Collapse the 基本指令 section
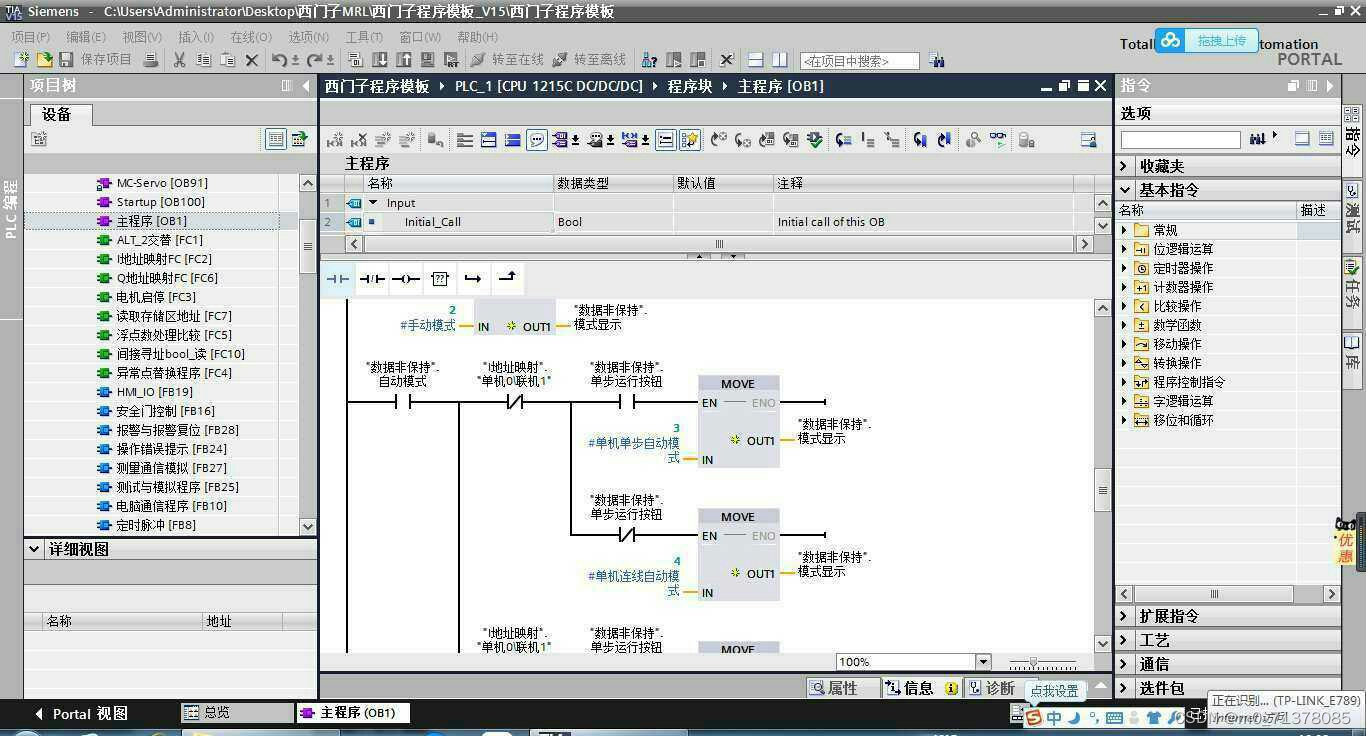The width and height of the screenshot is (1366, 736). pyautogui.click(x=1126, y=189)
